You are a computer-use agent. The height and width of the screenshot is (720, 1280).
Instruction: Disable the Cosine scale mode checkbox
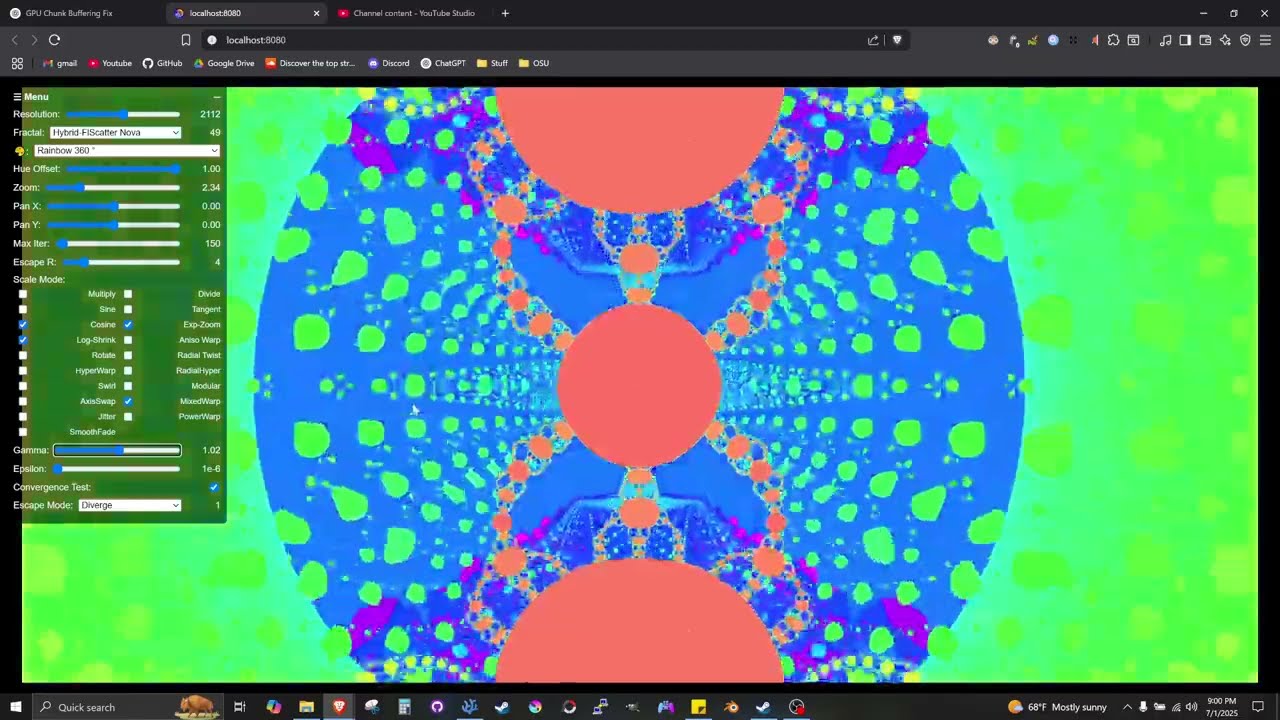[22, 324]
